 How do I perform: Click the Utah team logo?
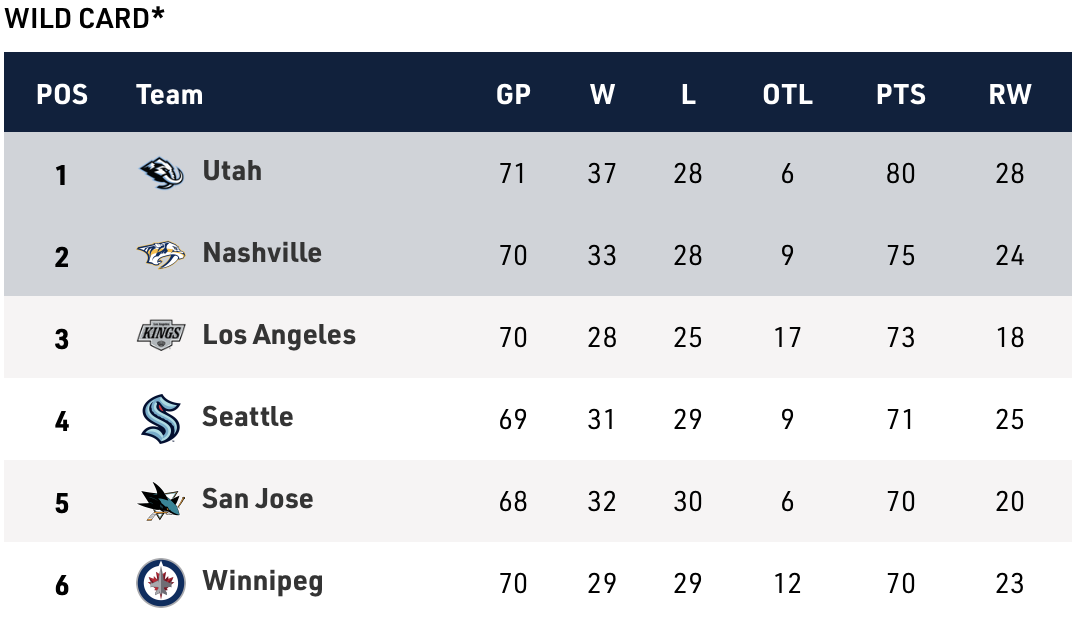(161, 173)
